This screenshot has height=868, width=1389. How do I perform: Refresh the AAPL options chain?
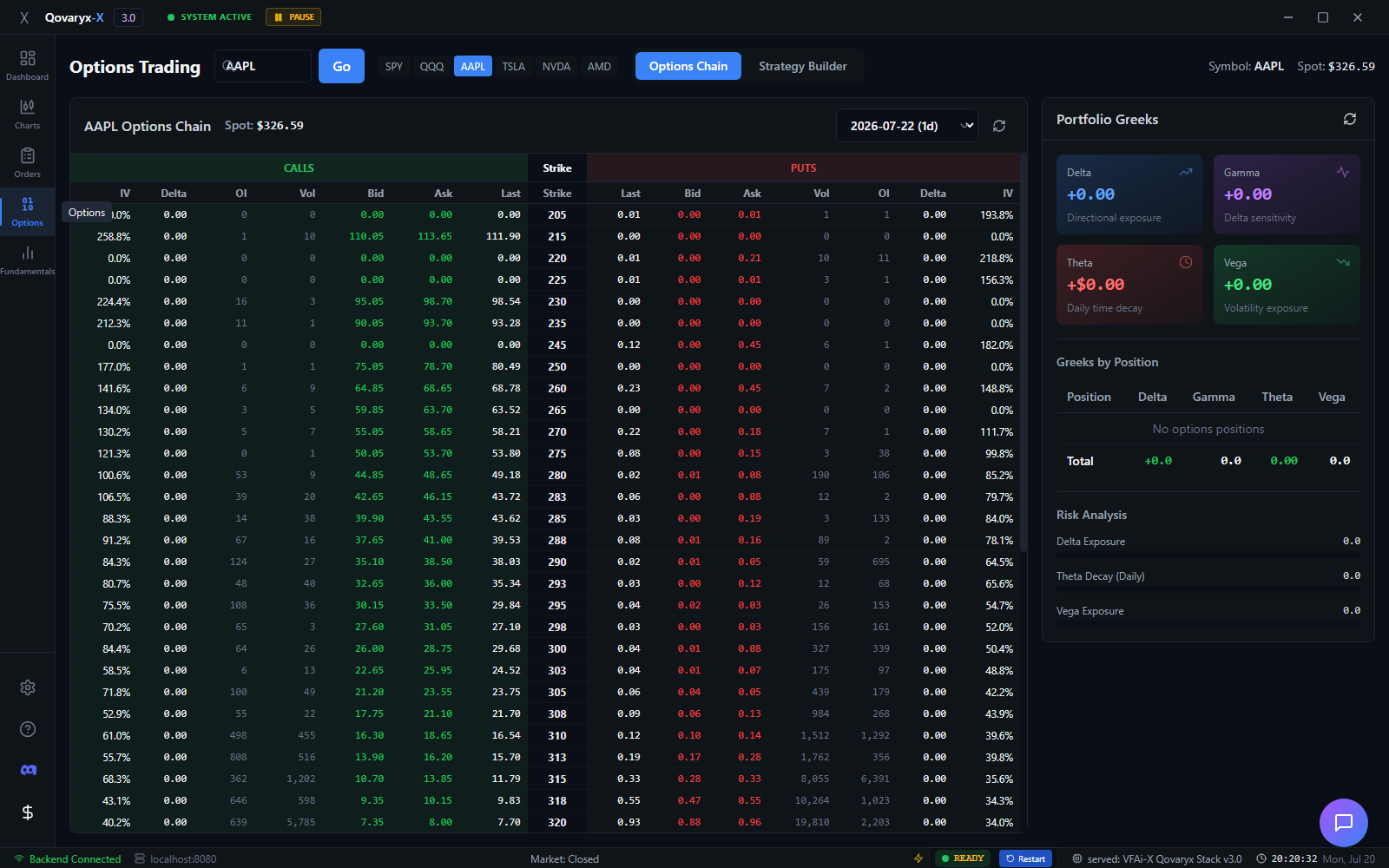[x=999, y=126]
